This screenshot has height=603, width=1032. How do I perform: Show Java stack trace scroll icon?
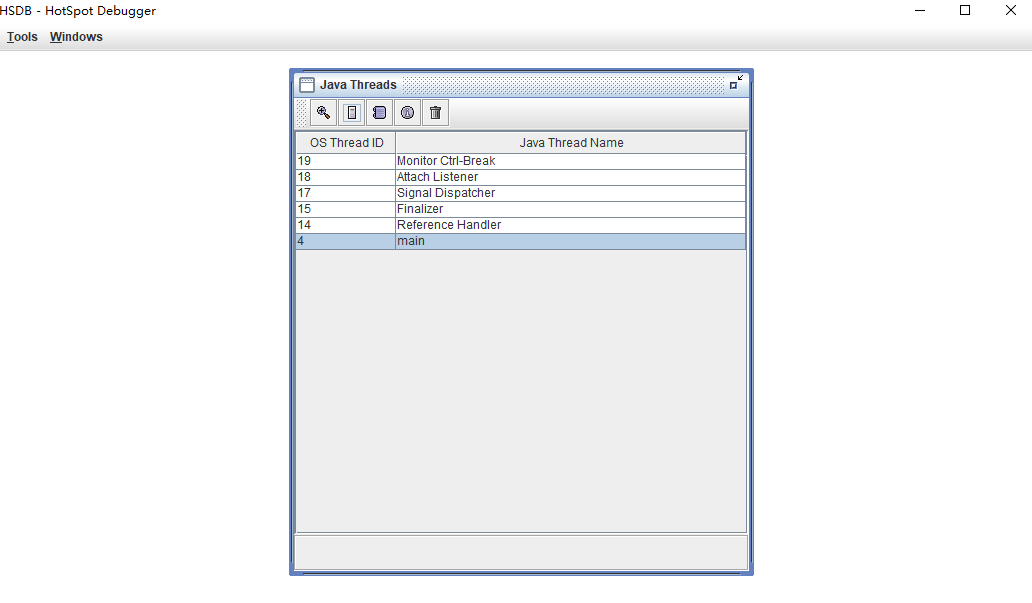point(379,113)
